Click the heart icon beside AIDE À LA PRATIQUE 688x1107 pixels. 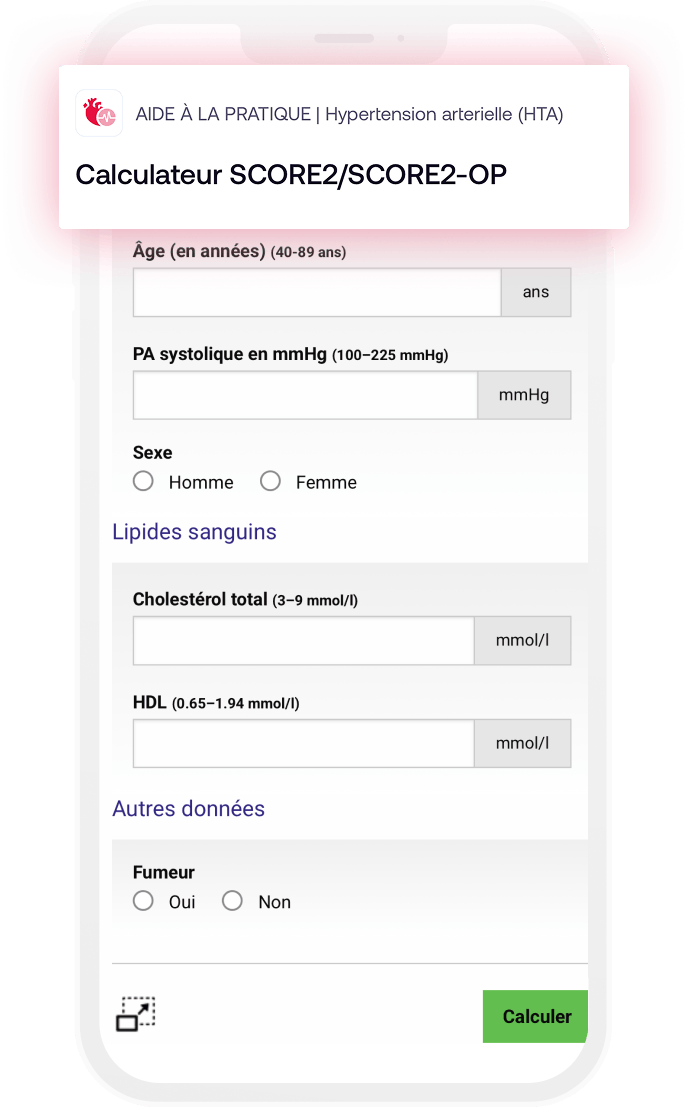click(99, 113)
